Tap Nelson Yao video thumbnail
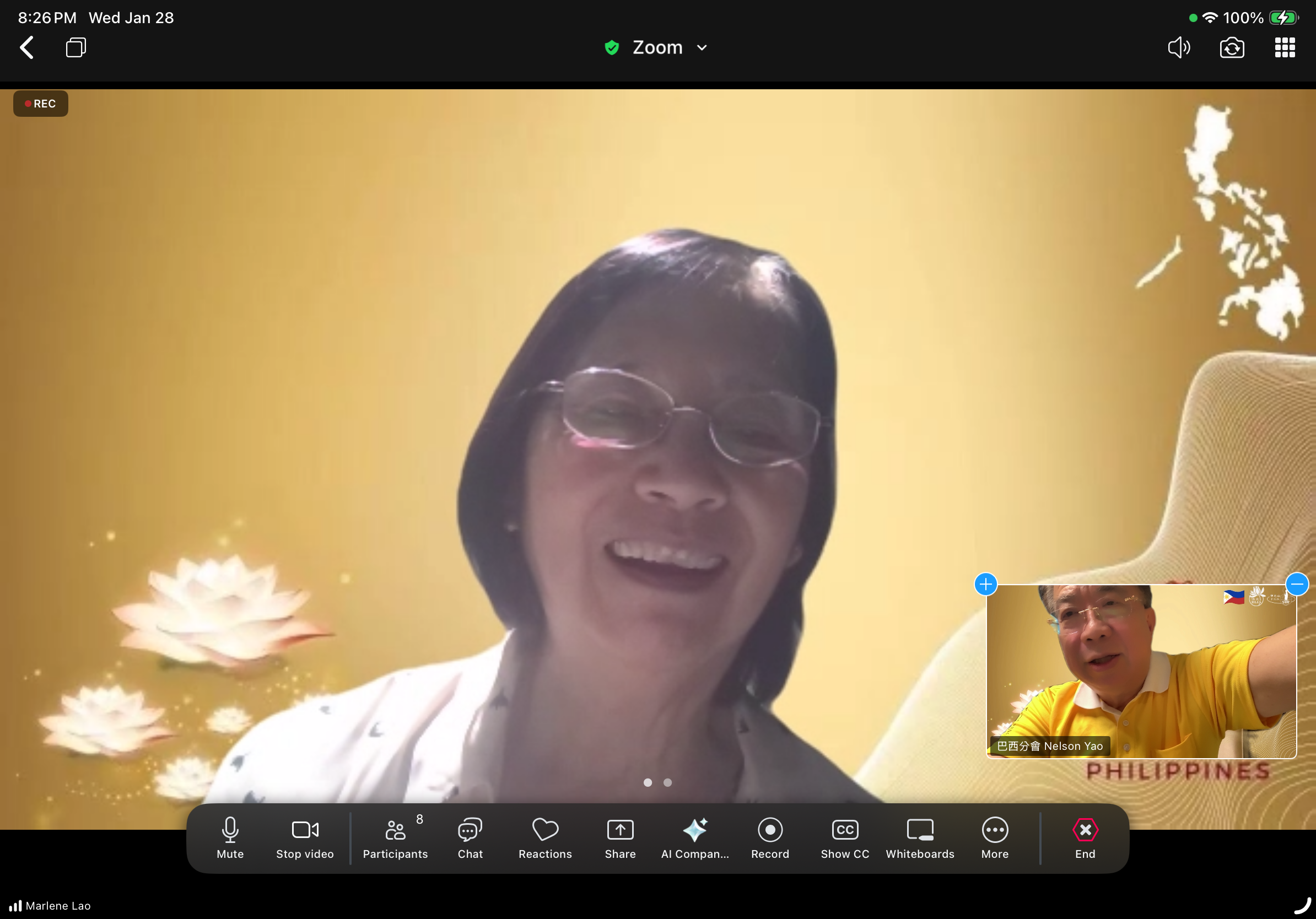The width and height of the screenshot is (1316, 919). tap(1141, 671)
